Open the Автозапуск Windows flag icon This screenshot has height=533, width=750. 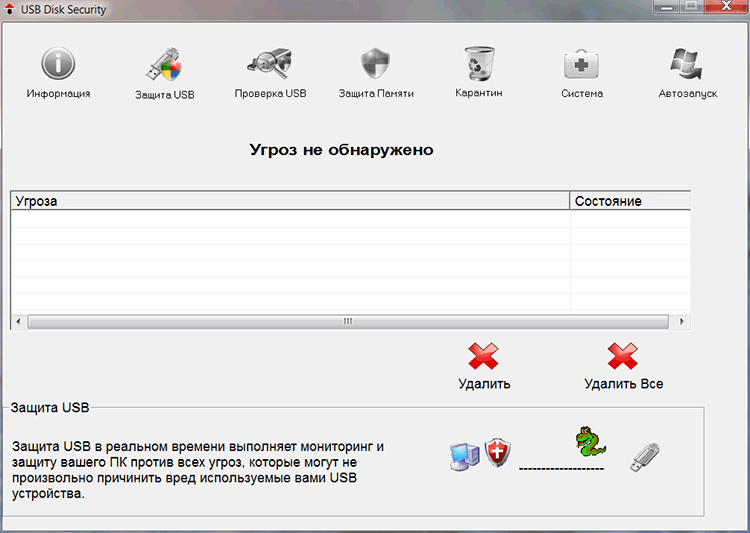click(687, 64)
